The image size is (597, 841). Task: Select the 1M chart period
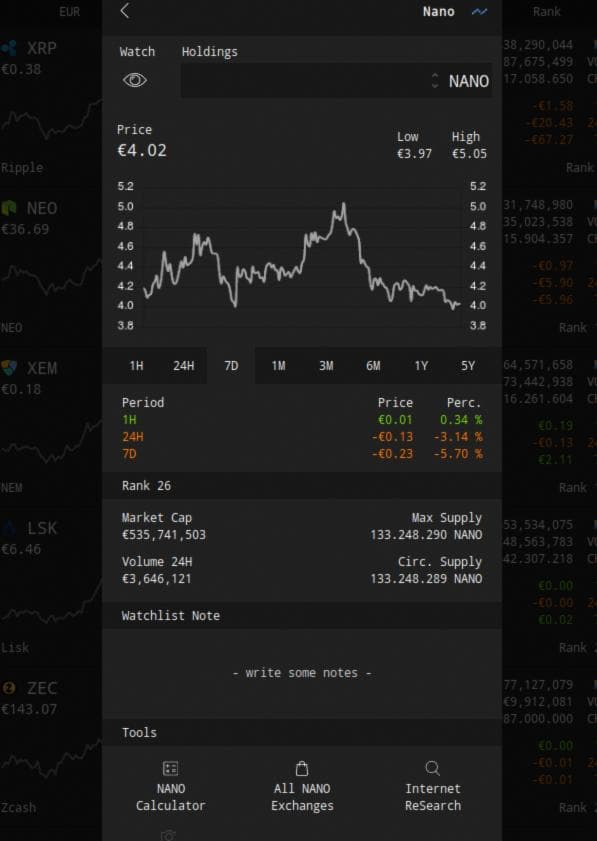pos(278,366)
